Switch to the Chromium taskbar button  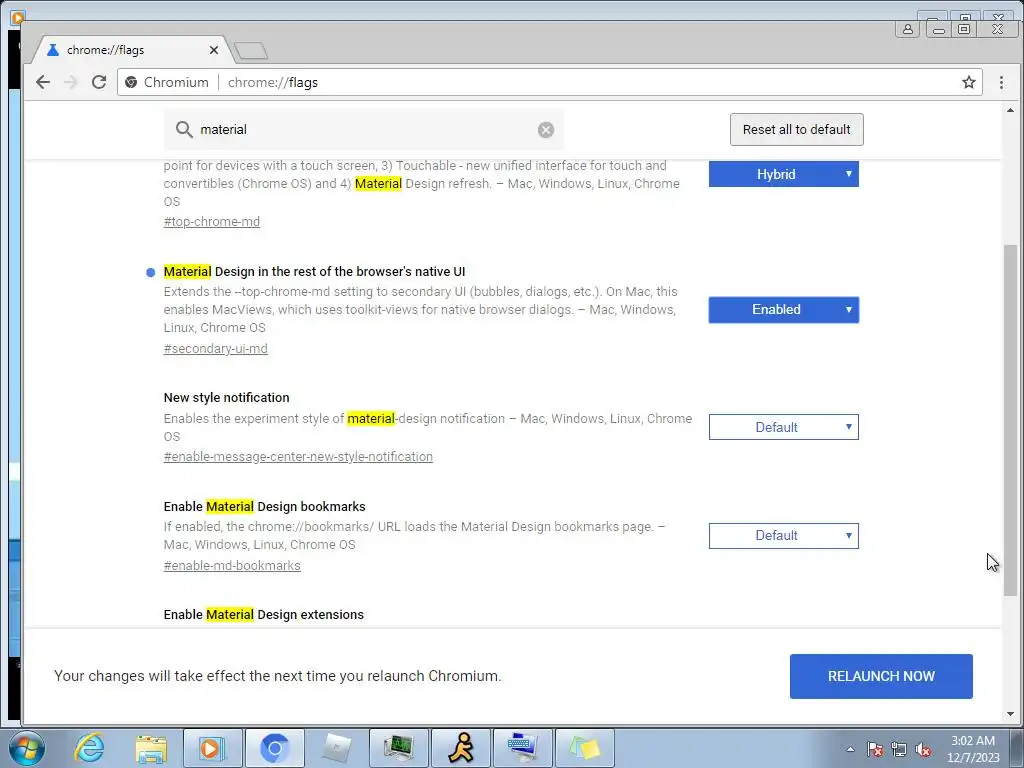tap(274, 748)
